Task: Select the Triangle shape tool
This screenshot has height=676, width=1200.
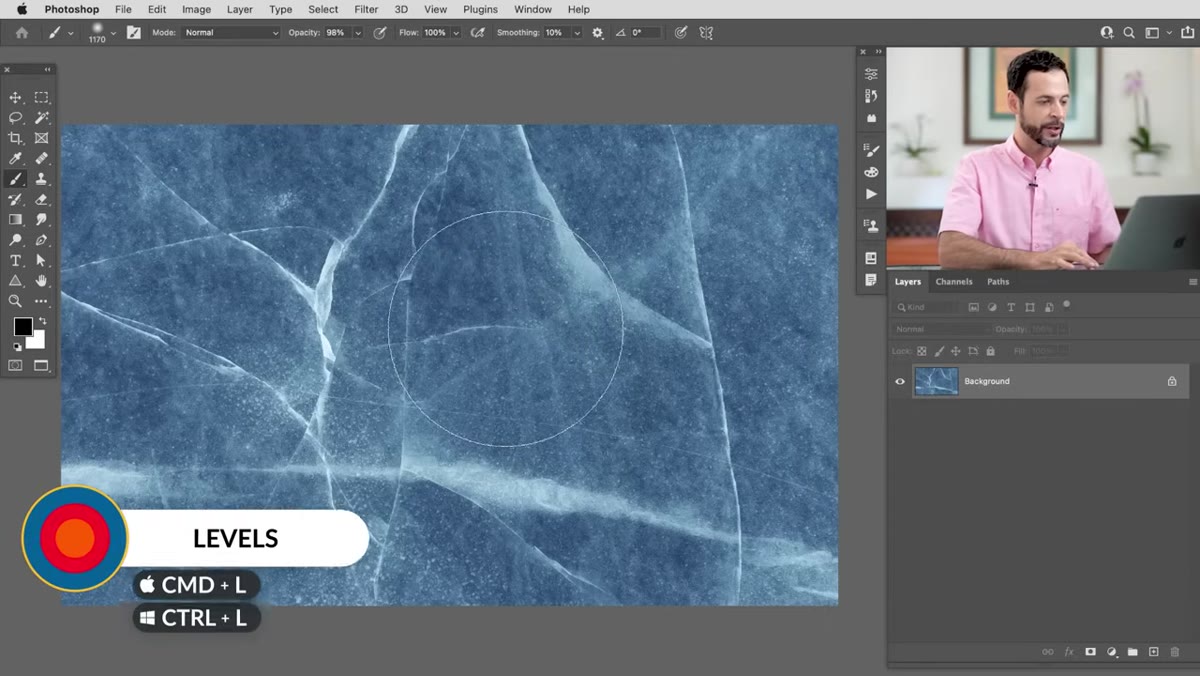Action: click(16, 280)
